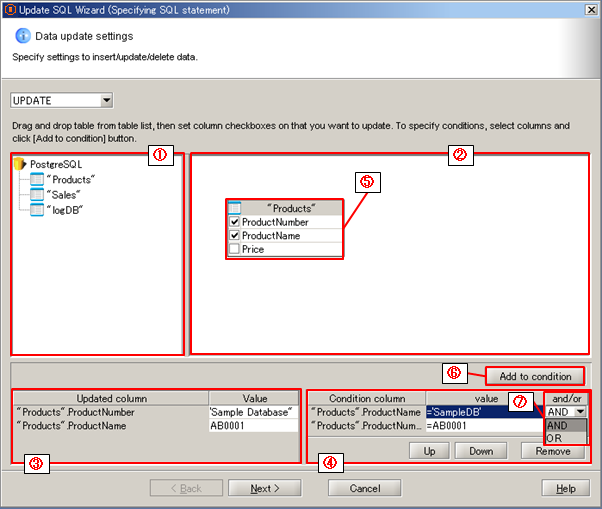Uncheck the ProductName column checkbox
602x509 pixels.
pyautogui.click(x=234, y=236)
